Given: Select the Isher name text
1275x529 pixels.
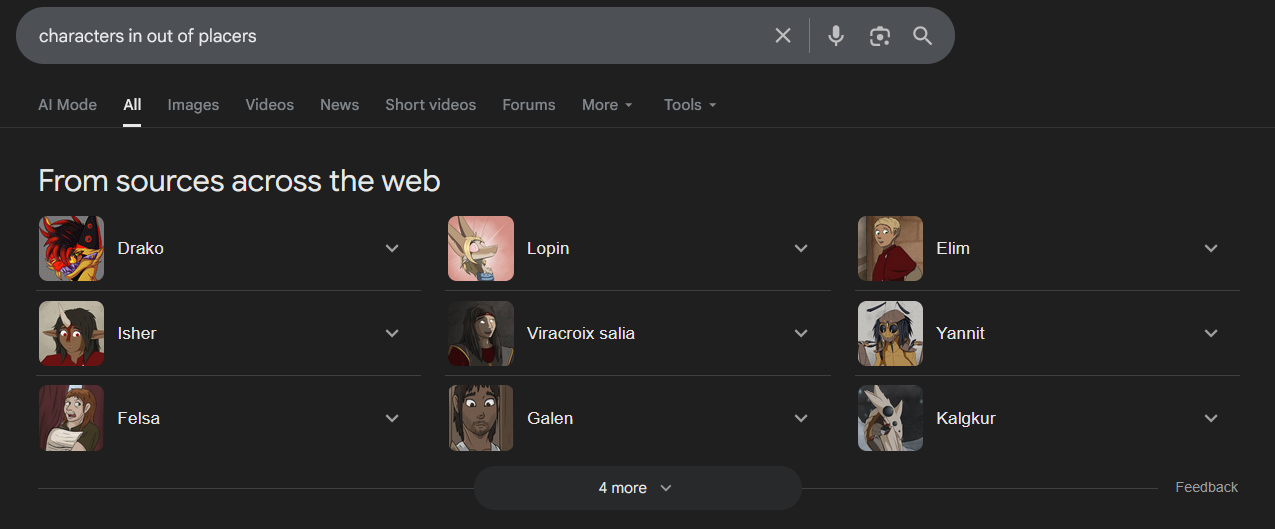Looking at the screenshot, I should coord(137,333).
